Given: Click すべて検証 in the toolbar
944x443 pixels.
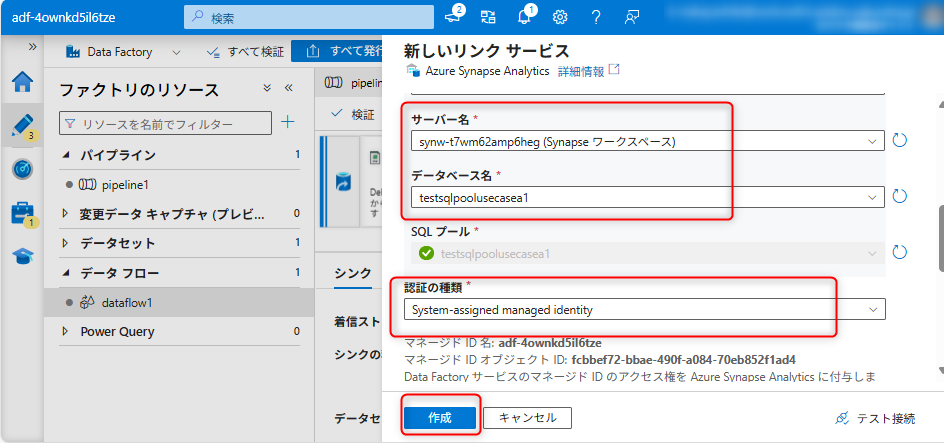Looking at the screenshot, I should click(x=244, y=52).
